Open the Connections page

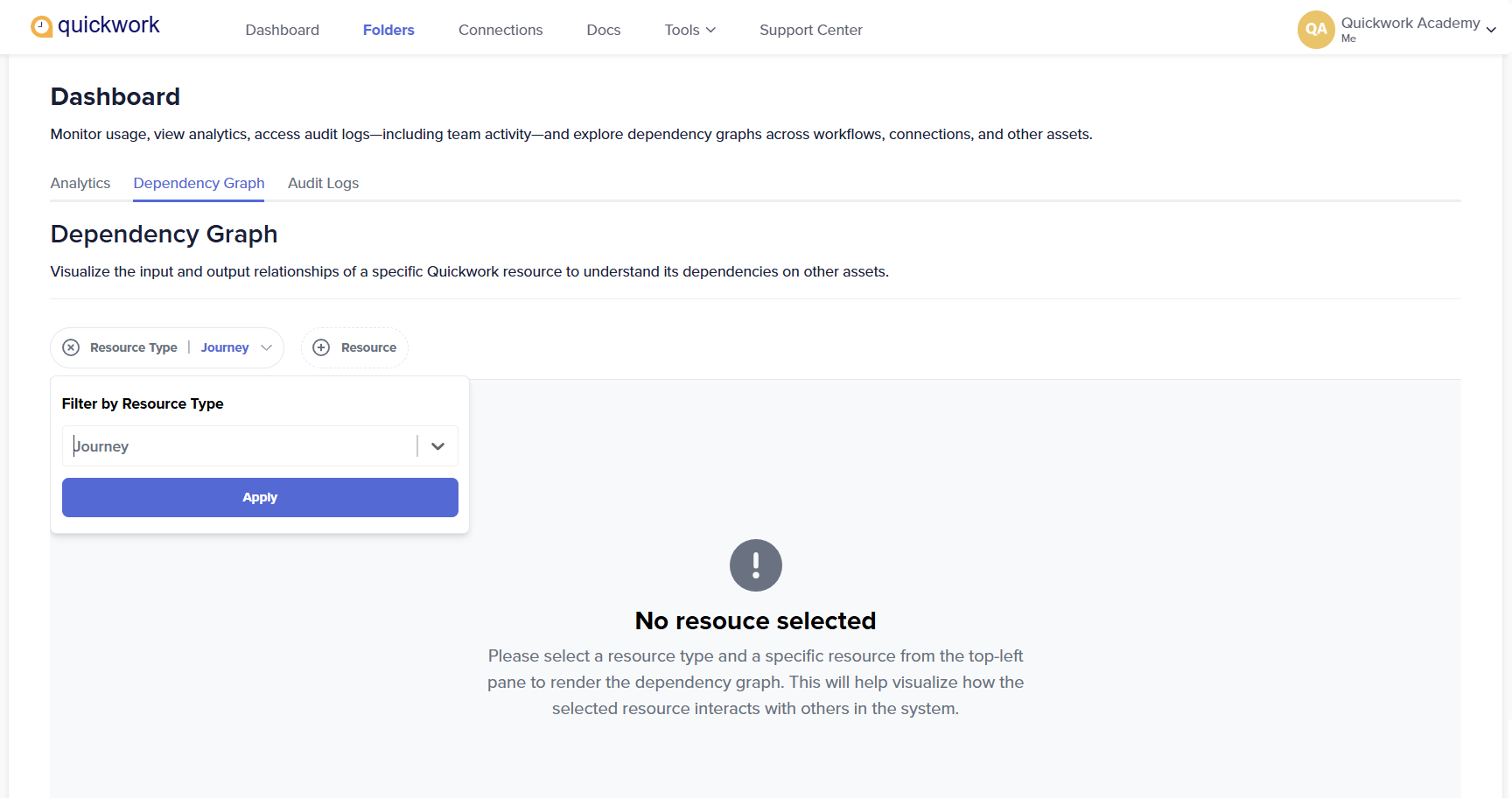[x=500, y=30]
